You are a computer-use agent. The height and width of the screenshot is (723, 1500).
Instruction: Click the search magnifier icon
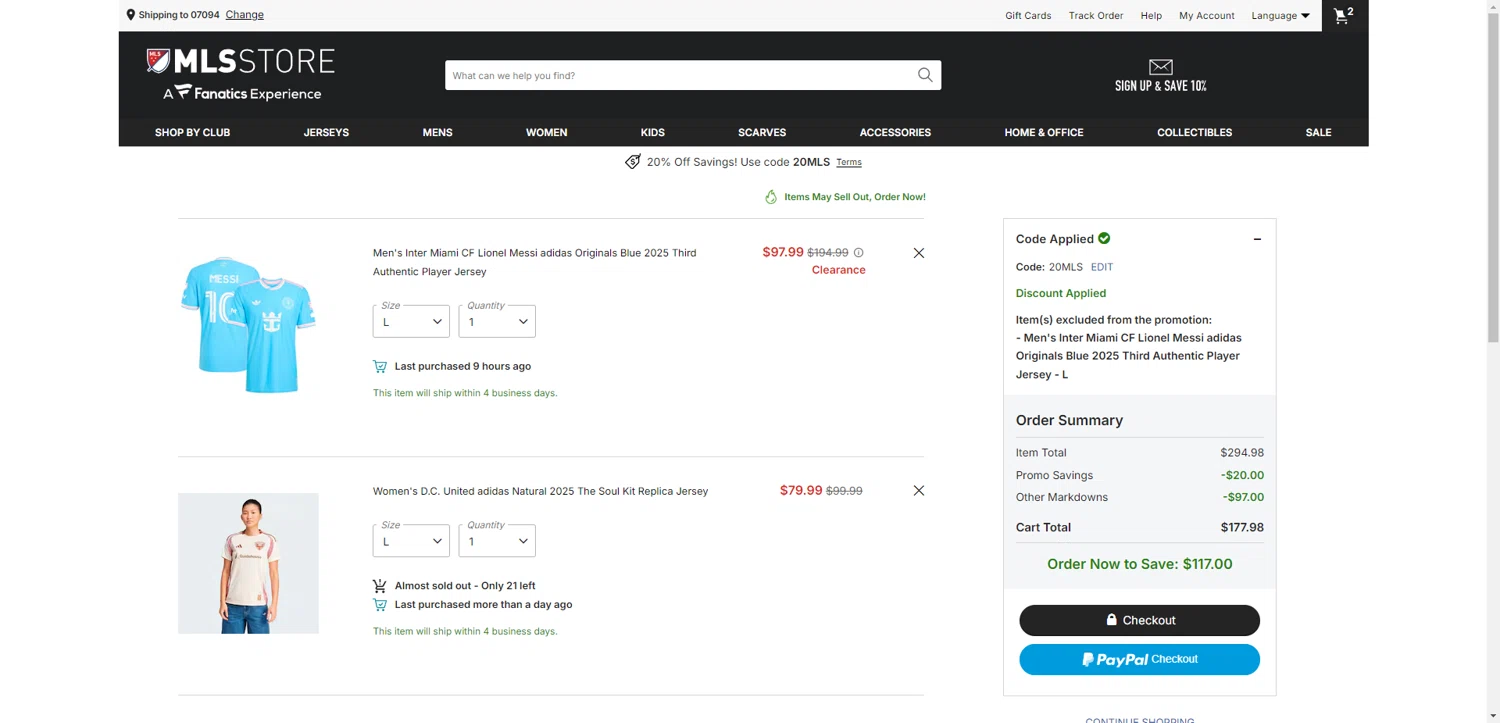pyautogui.click(x=925, y=75)
